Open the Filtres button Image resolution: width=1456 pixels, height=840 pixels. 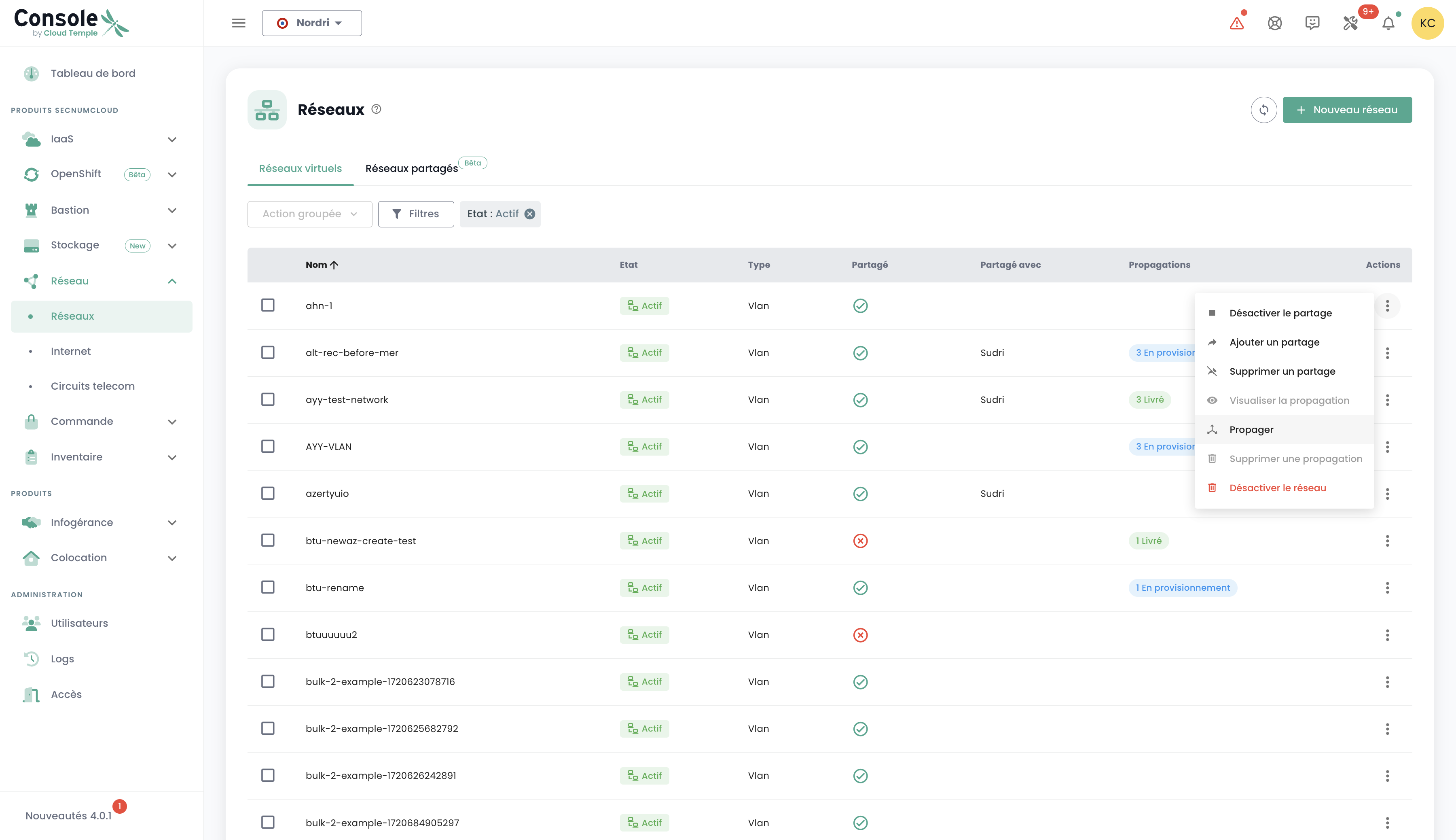[416, 214]
